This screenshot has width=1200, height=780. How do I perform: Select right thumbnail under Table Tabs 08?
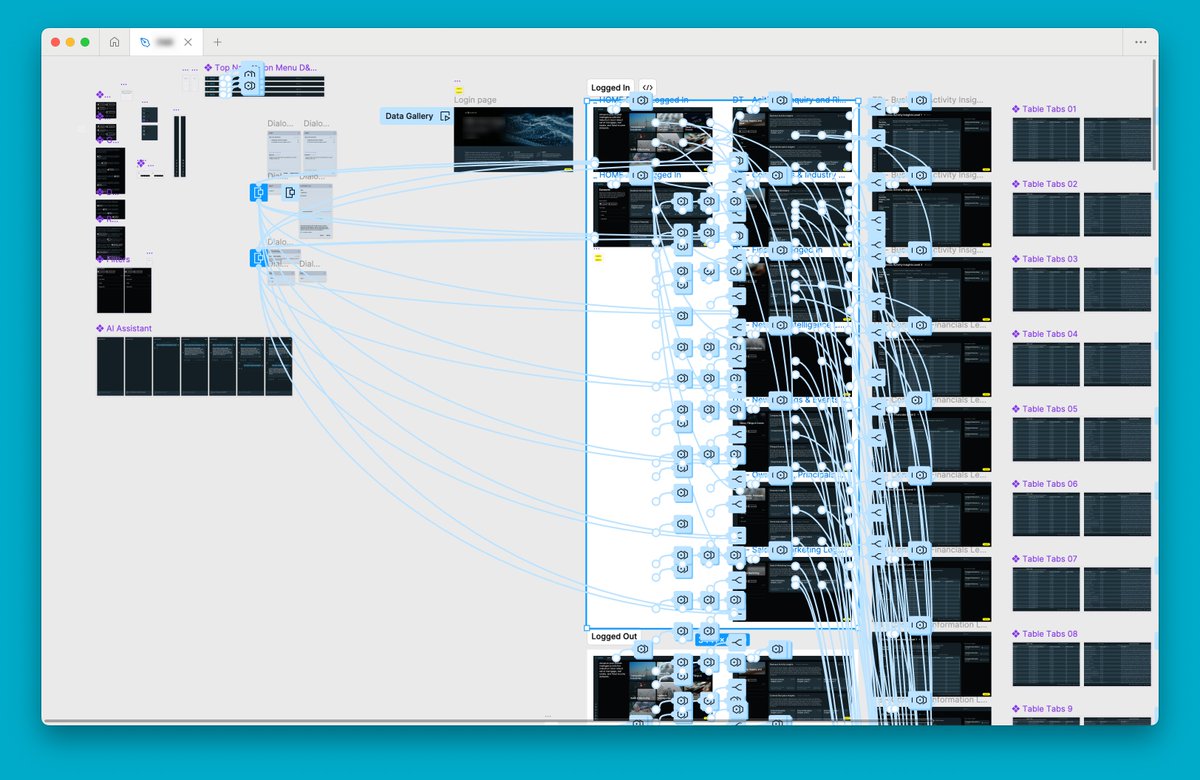pyautogui.click(x=1117, y=665)
